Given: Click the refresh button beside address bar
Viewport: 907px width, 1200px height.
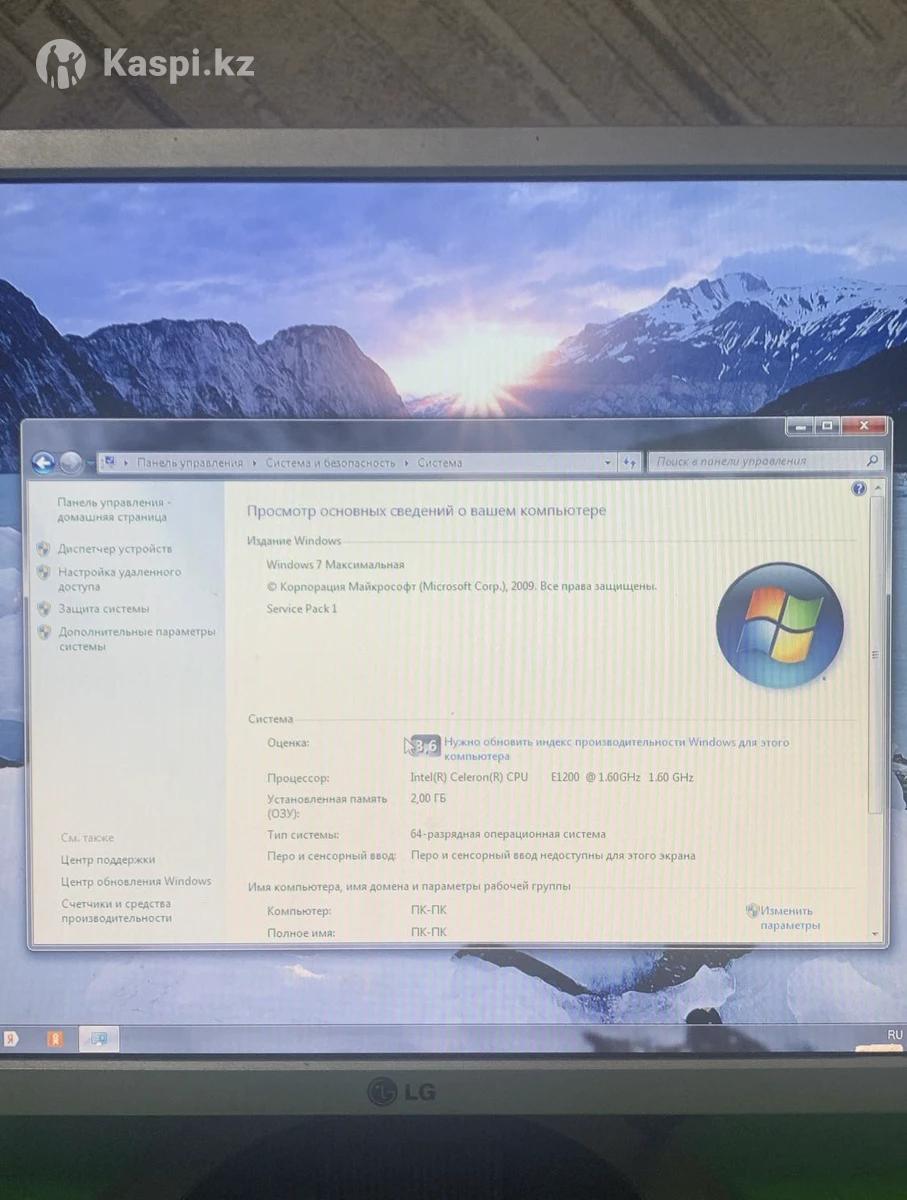Looking at the screenshot, I should tap(629, 462).
